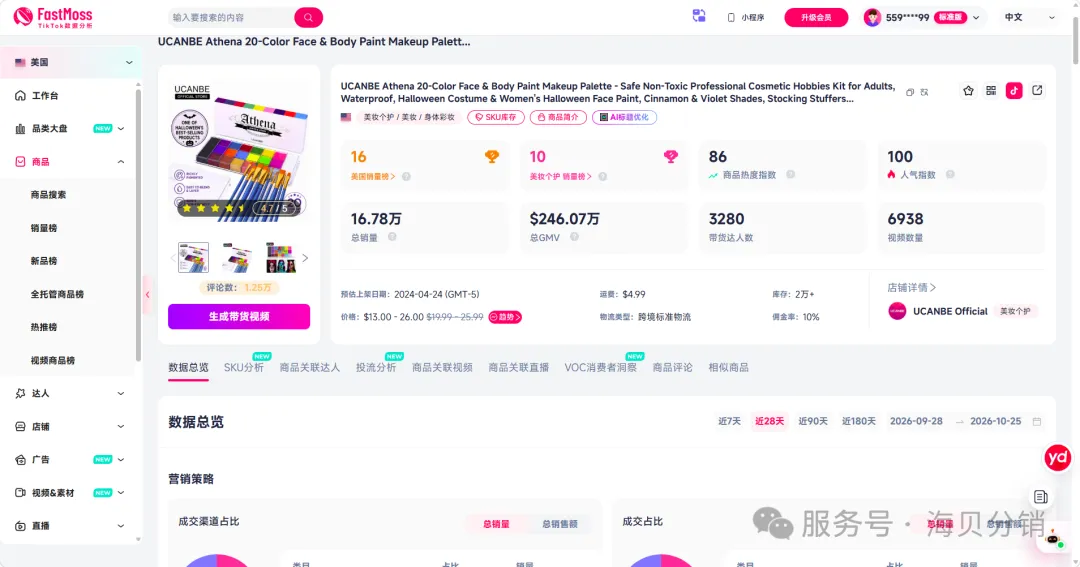This screenshot has width=1080, height=567.
Task: Open the 小程序 mini program link
Action: [746, 17]
